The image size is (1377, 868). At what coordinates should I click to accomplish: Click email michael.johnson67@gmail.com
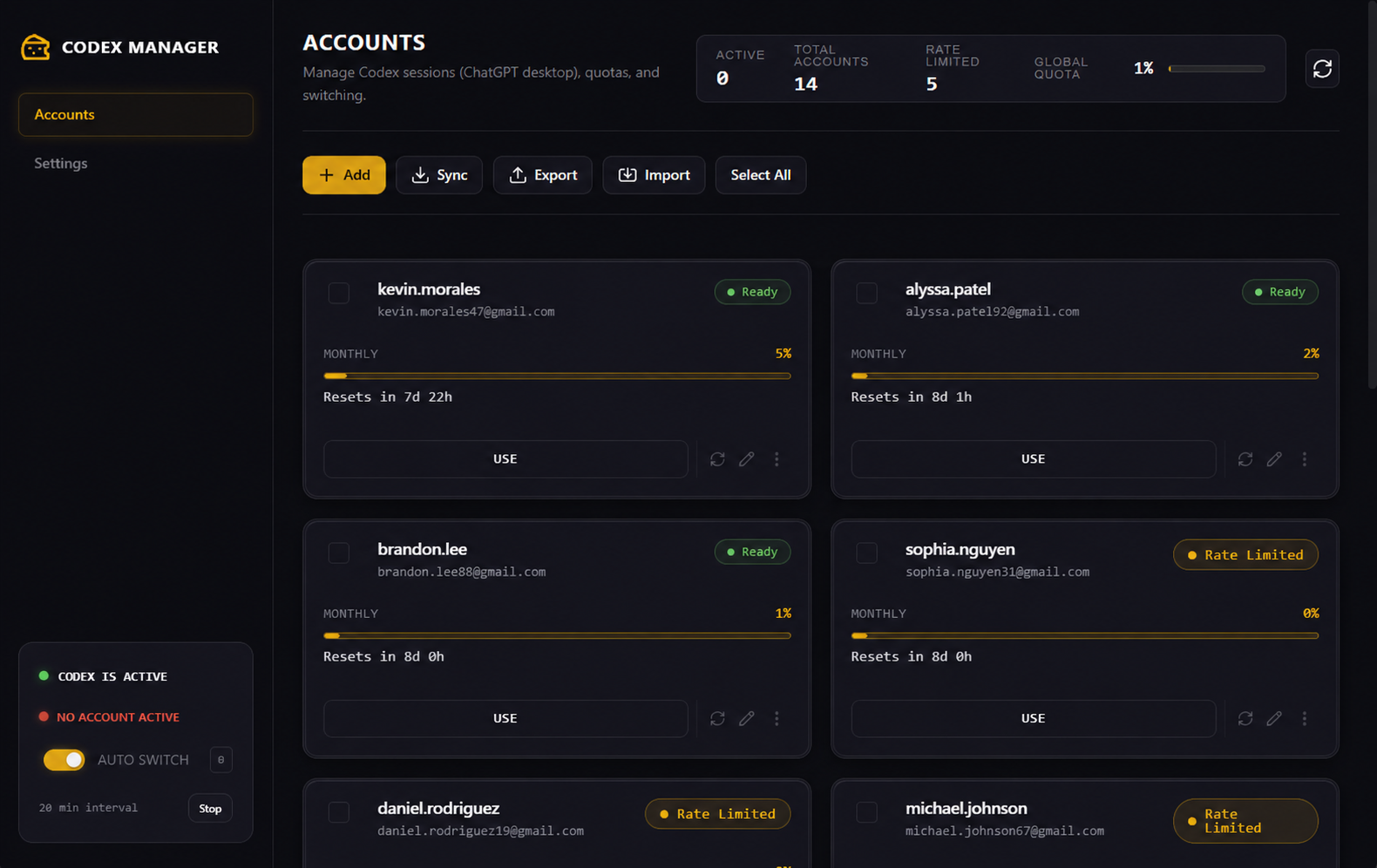coord(1004,831)
